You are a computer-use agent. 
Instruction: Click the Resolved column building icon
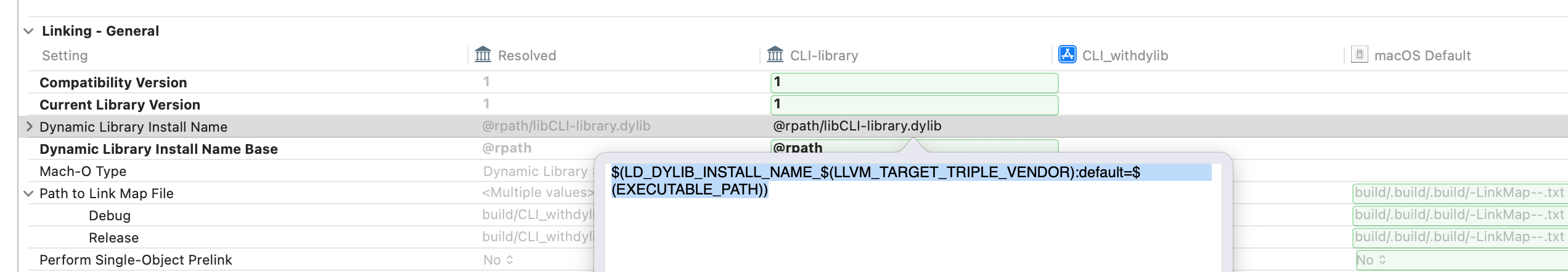(x=483, y=55)
